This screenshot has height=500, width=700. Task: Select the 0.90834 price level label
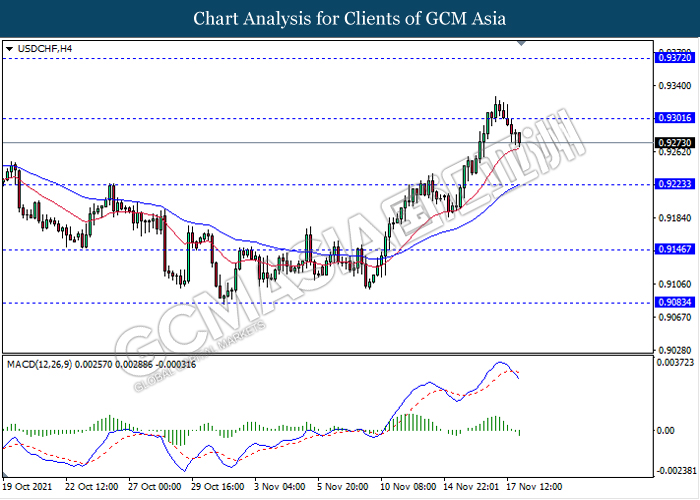(x=675, y=302)
